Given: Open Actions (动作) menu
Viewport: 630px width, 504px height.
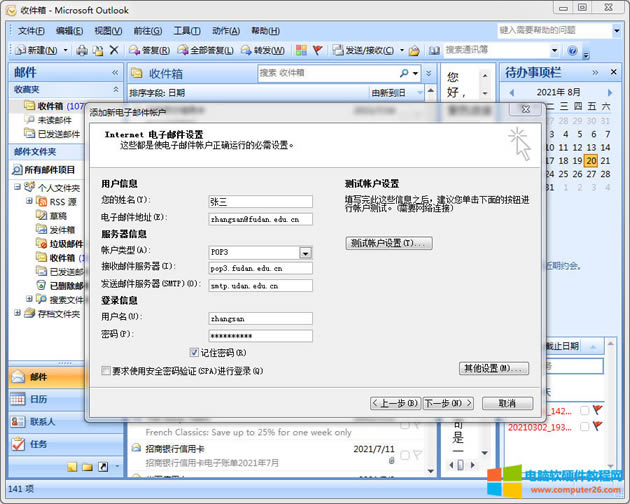Looking at the screenshot, I should [x=226, y=31].
